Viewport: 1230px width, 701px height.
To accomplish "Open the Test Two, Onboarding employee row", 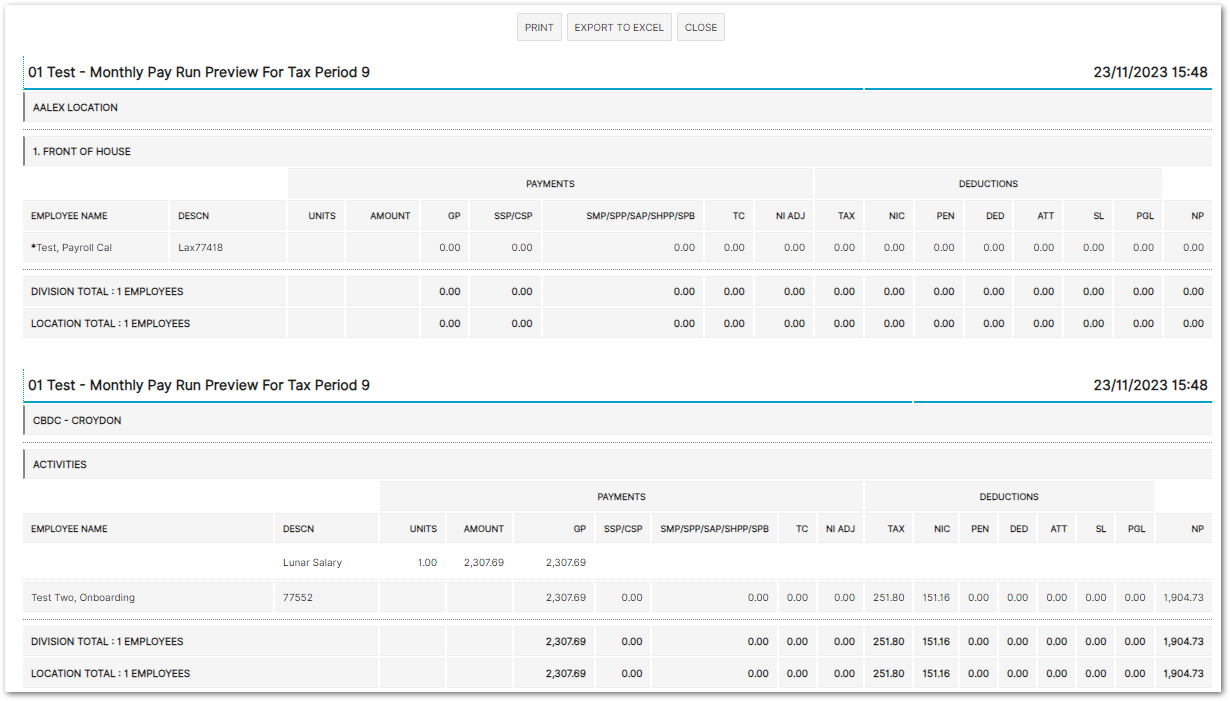I will click(x=83, y=597).
